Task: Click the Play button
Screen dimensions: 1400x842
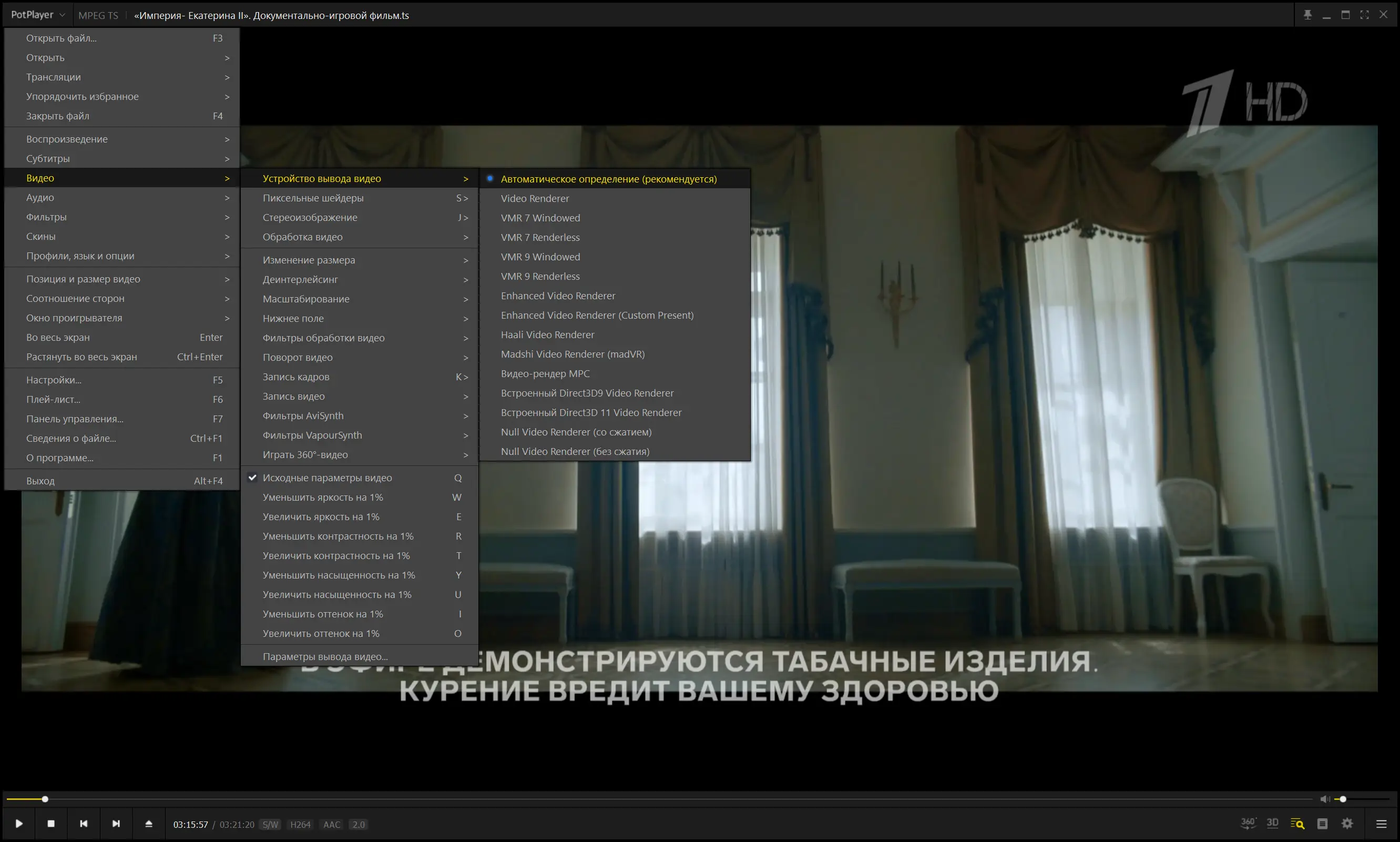Action: [19, 824]
